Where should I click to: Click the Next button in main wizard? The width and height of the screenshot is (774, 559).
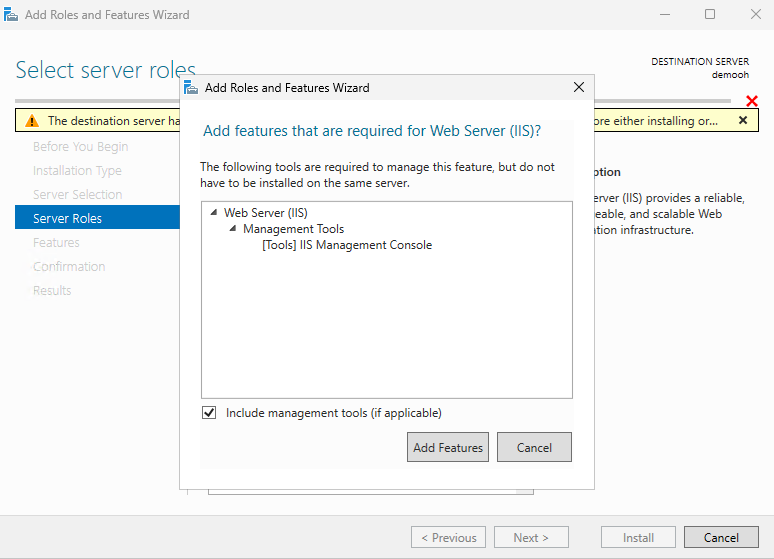pos(531,537)
